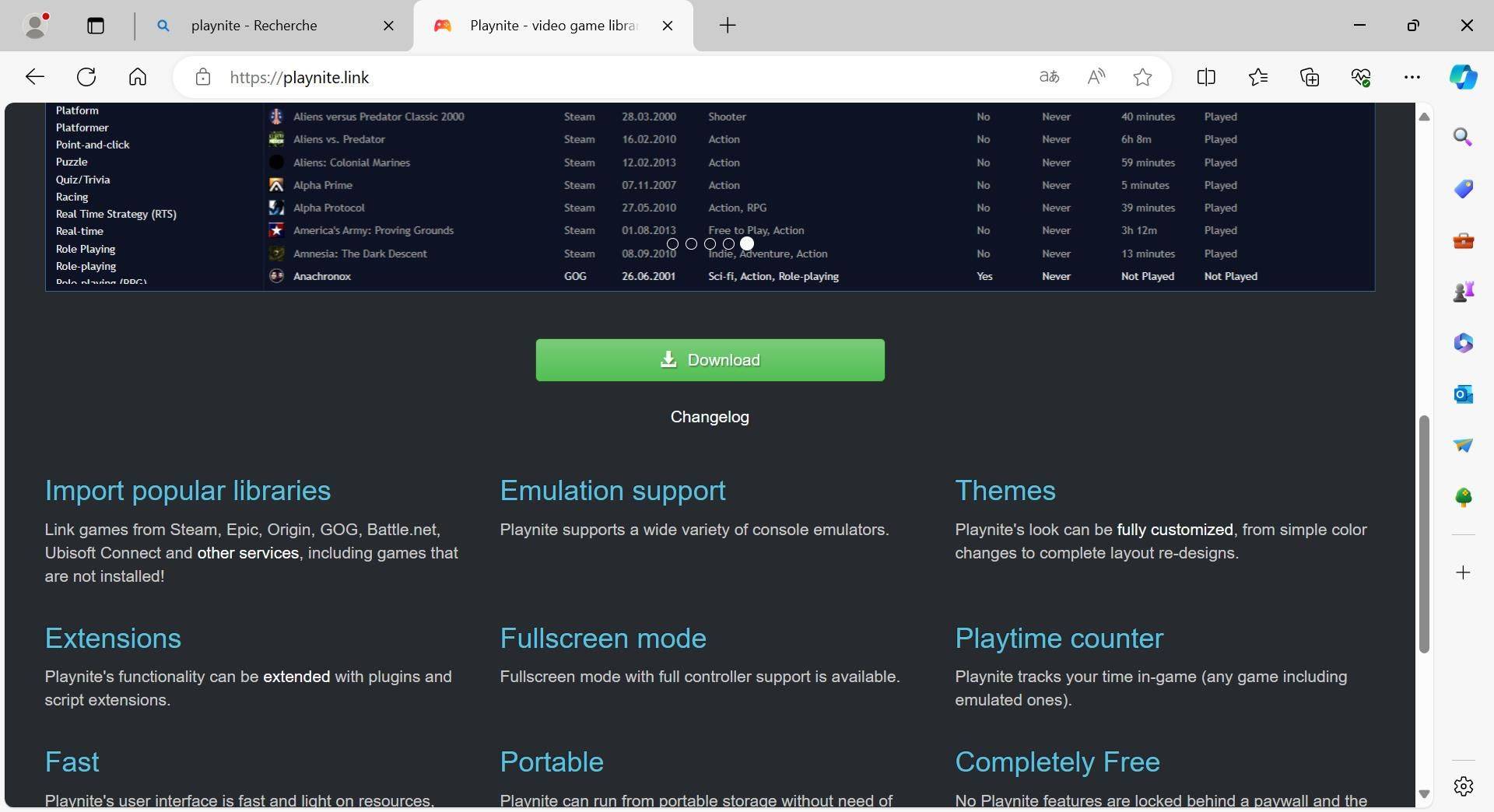
Task: Open the Tools briefcase sidebar icon
Action: [x=1464, y=240]
